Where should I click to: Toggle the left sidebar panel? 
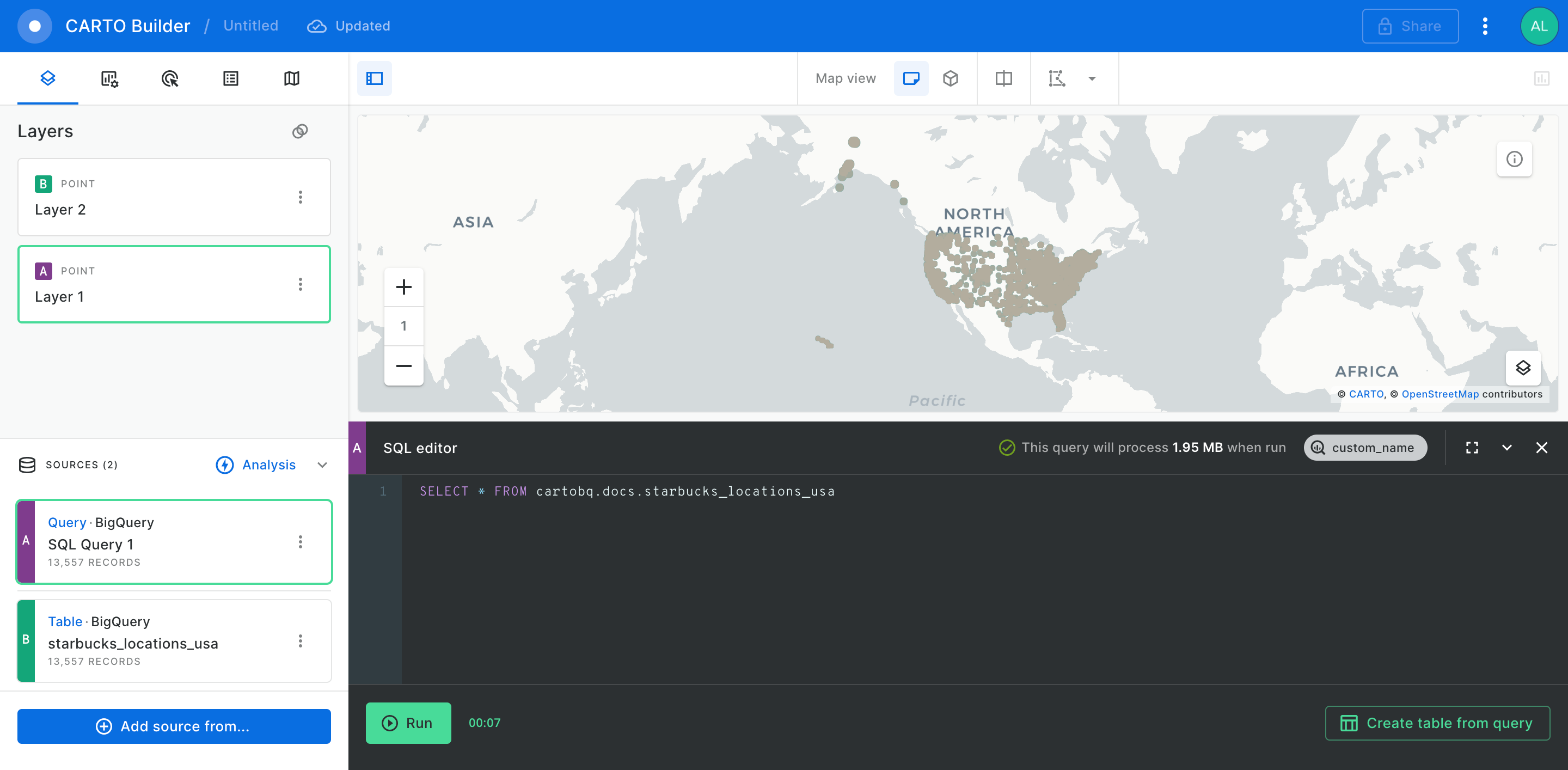coord(375,78)
